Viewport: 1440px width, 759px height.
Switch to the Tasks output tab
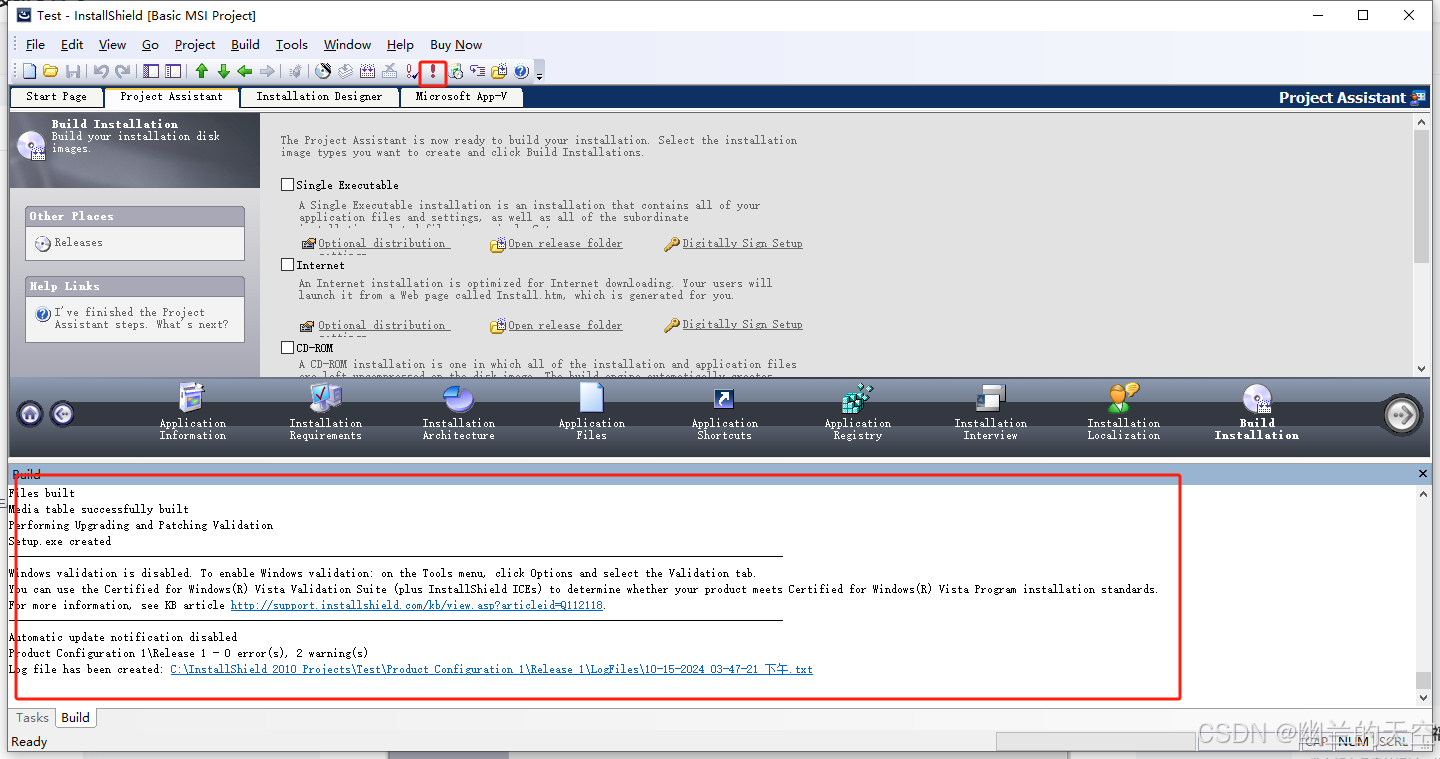click(32, 718)
